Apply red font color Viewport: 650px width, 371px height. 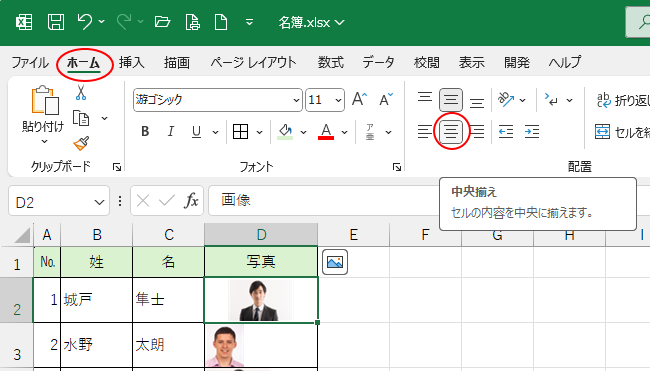(x=326, y=132)
